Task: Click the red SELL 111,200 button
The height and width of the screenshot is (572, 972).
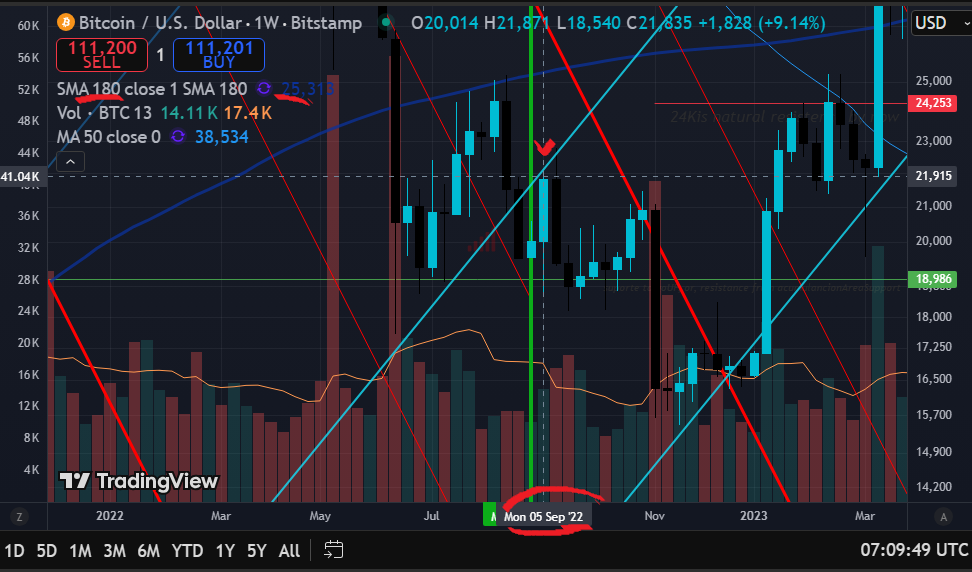Action: coord(102,55)
